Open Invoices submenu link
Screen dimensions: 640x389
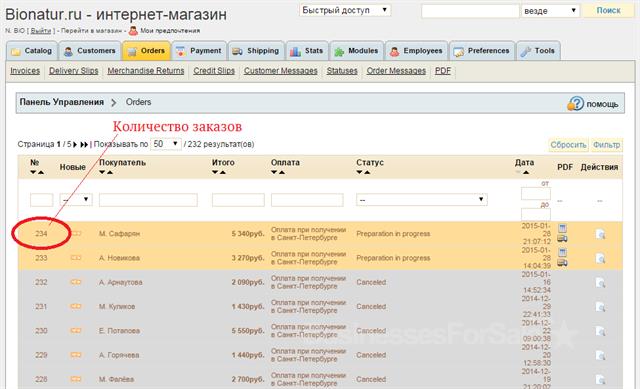pyautogui.click(x=25, y=71)
